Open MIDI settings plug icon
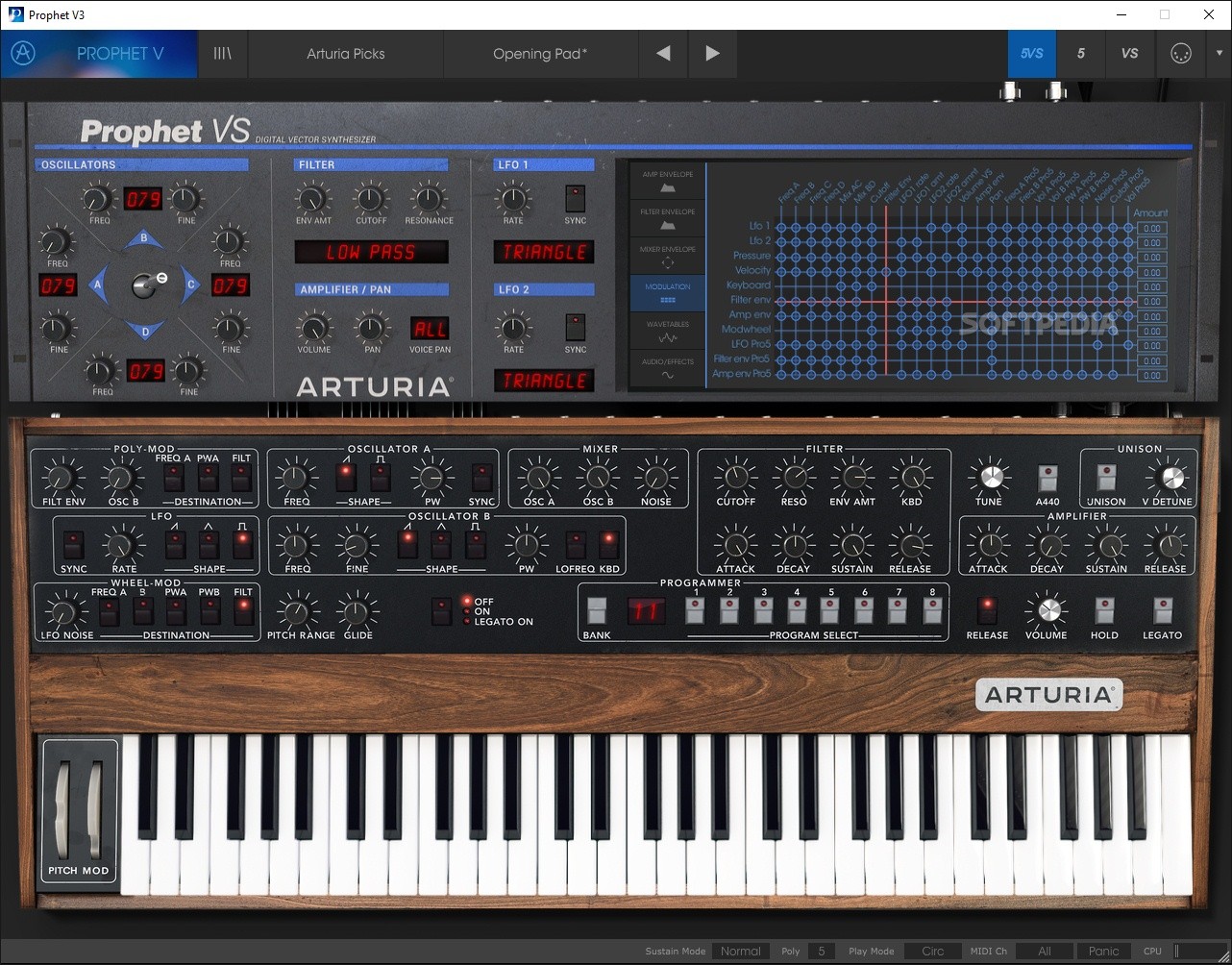The width and height of the screenshot is (1232, 965). (1180, 54)
